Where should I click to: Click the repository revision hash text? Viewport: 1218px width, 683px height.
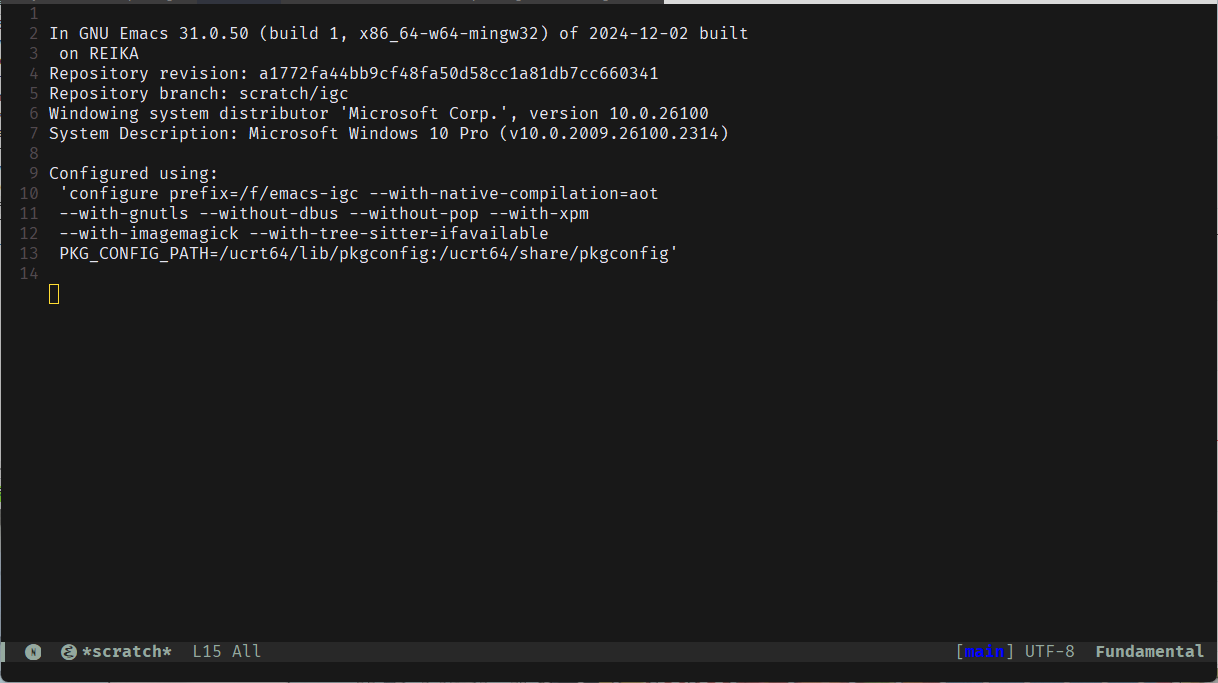[x=459, y=73]
